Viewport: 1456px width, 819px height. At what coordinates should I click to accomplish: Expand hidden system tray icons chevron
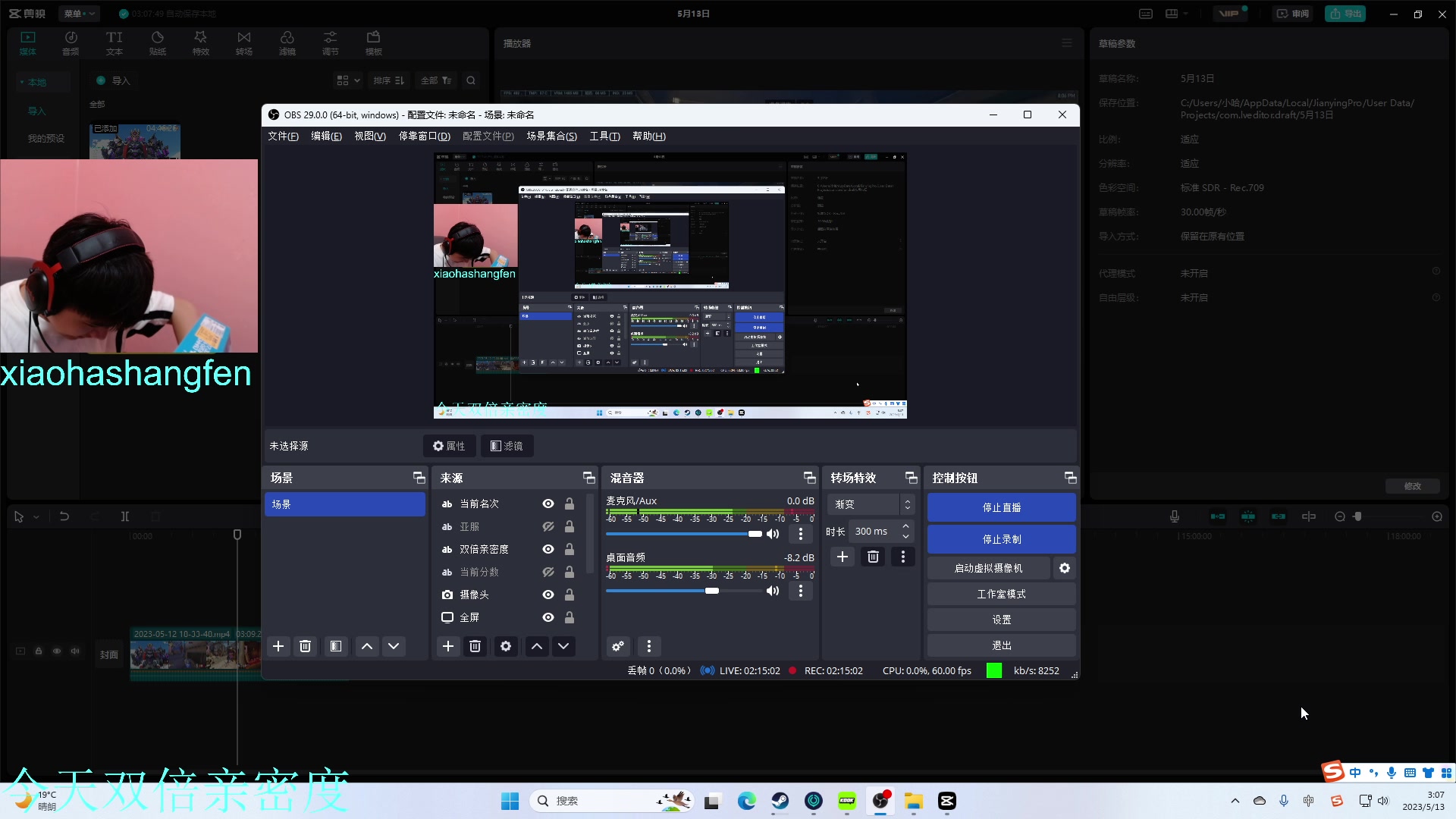pyautogui.click(x=1235, y=801)
